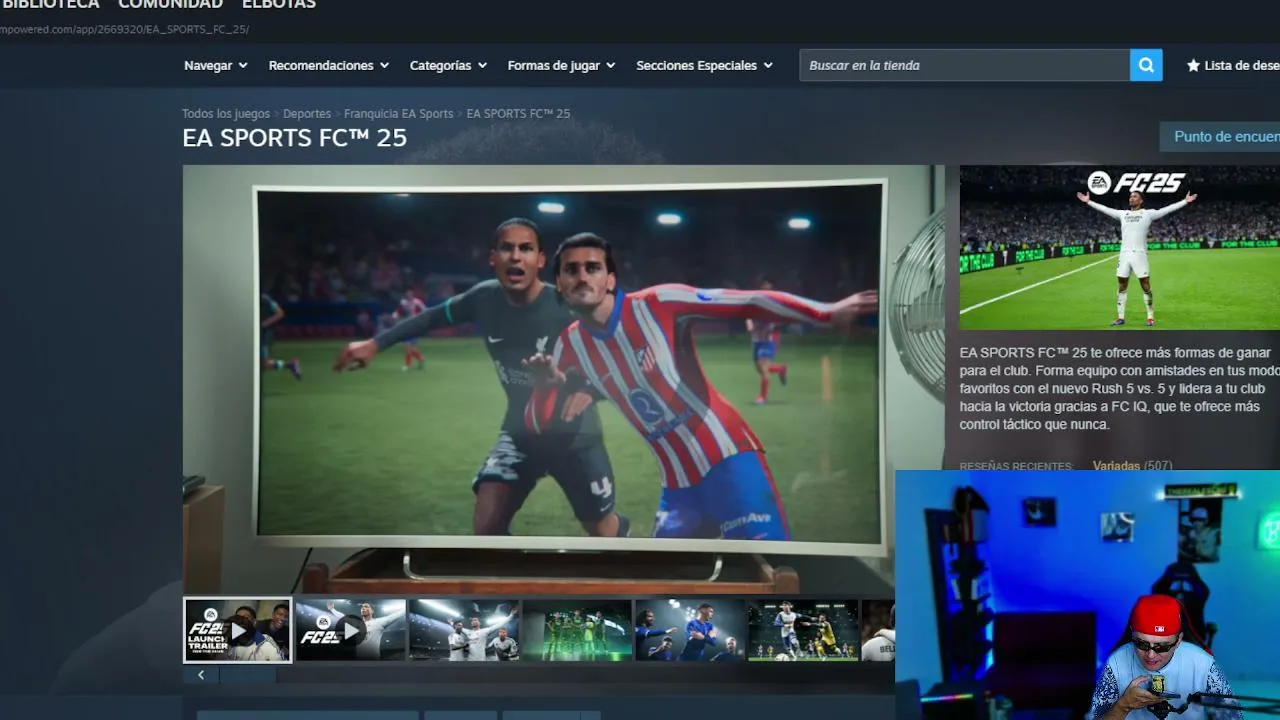The image size is (1280, 720).
Task: Open the Franquicia EA Sports breadcrumb
Action: tap(398, 114)
